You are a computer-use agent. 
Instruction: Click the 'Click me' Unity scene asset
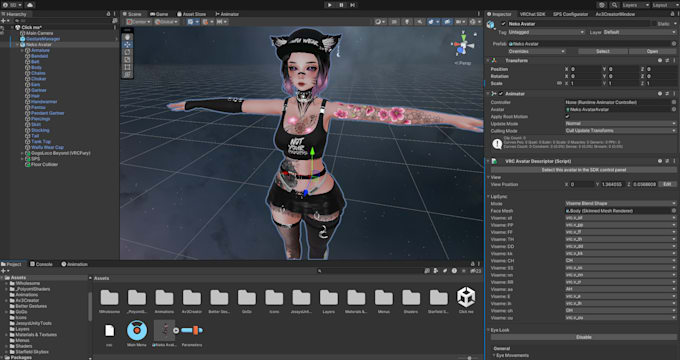tap(466, 297)
